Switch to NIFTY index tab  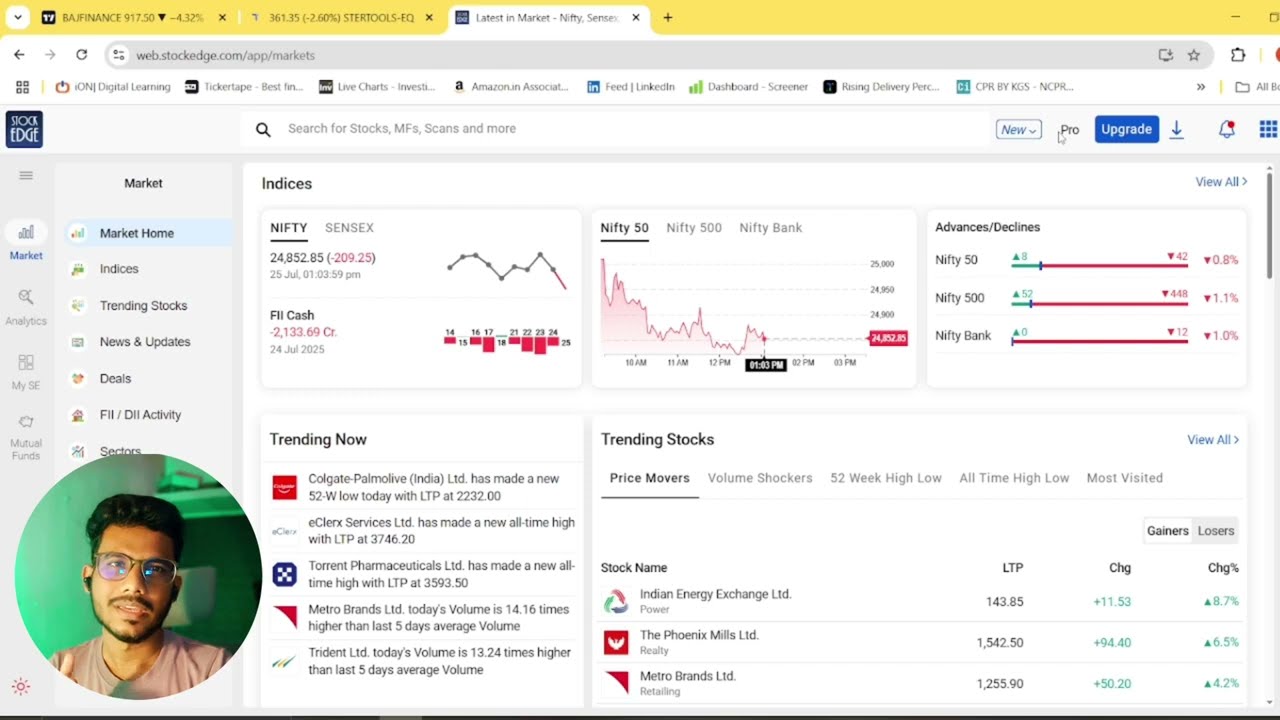tap(289, 228)
